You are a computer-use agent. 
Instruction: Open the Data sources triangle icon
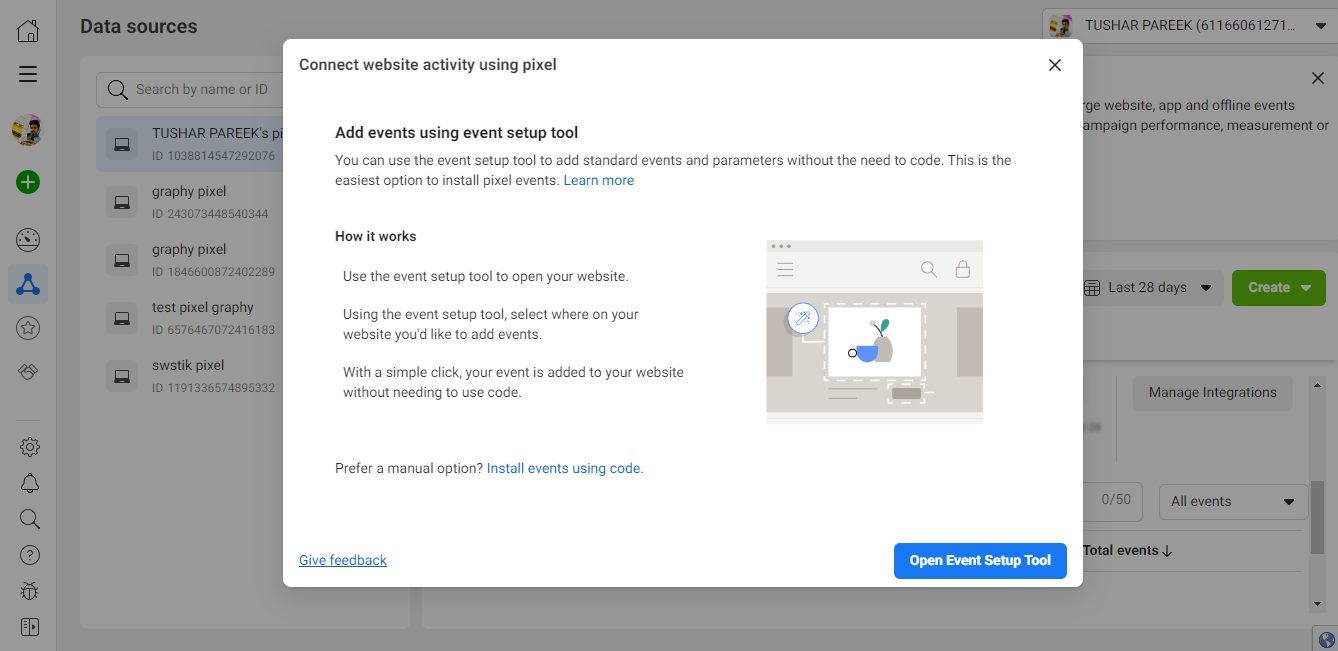coord(28,285)
